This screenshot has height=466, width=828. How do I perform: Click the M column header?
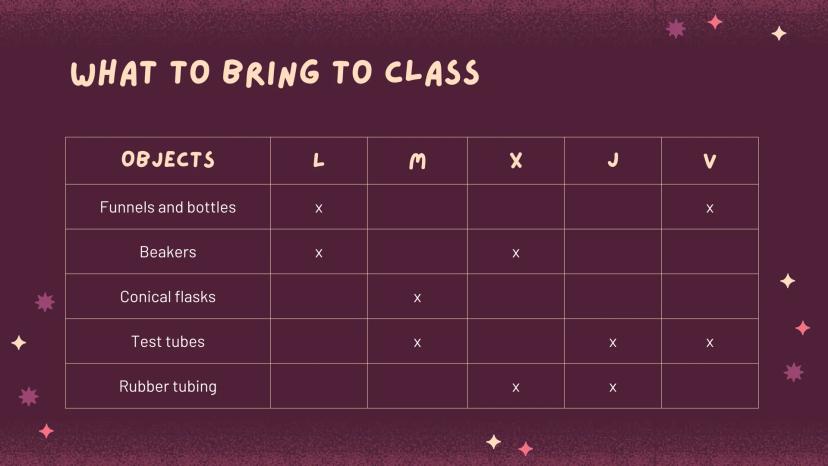point(417,161)
